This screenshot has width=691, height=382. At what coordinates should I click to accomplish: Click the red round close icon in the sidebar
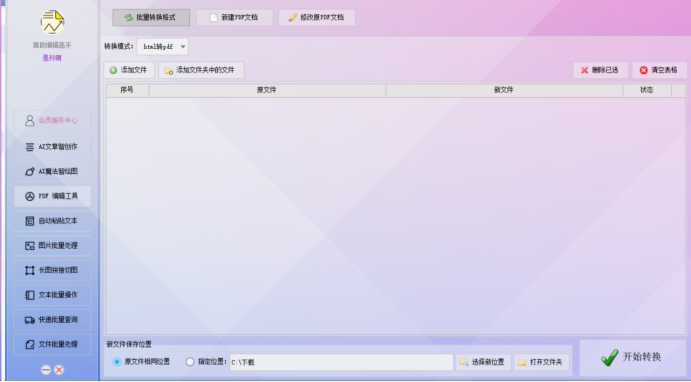coord(59,370)
